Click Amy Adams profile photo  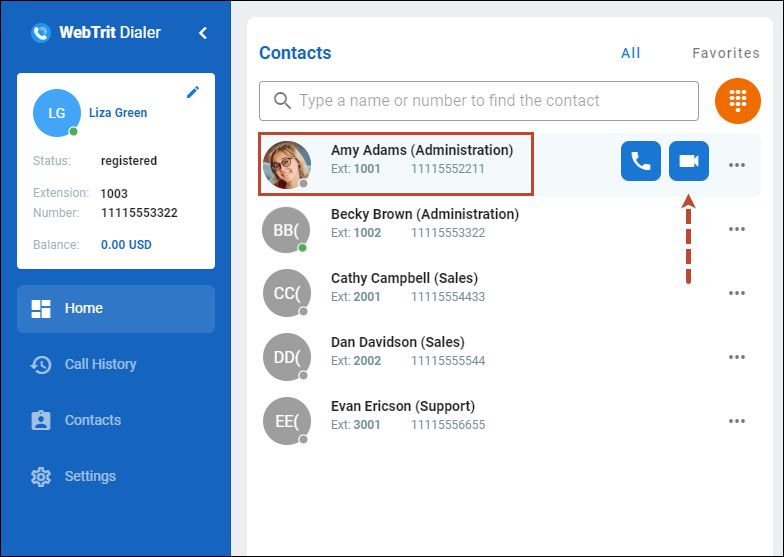click(x=287, y=165)
